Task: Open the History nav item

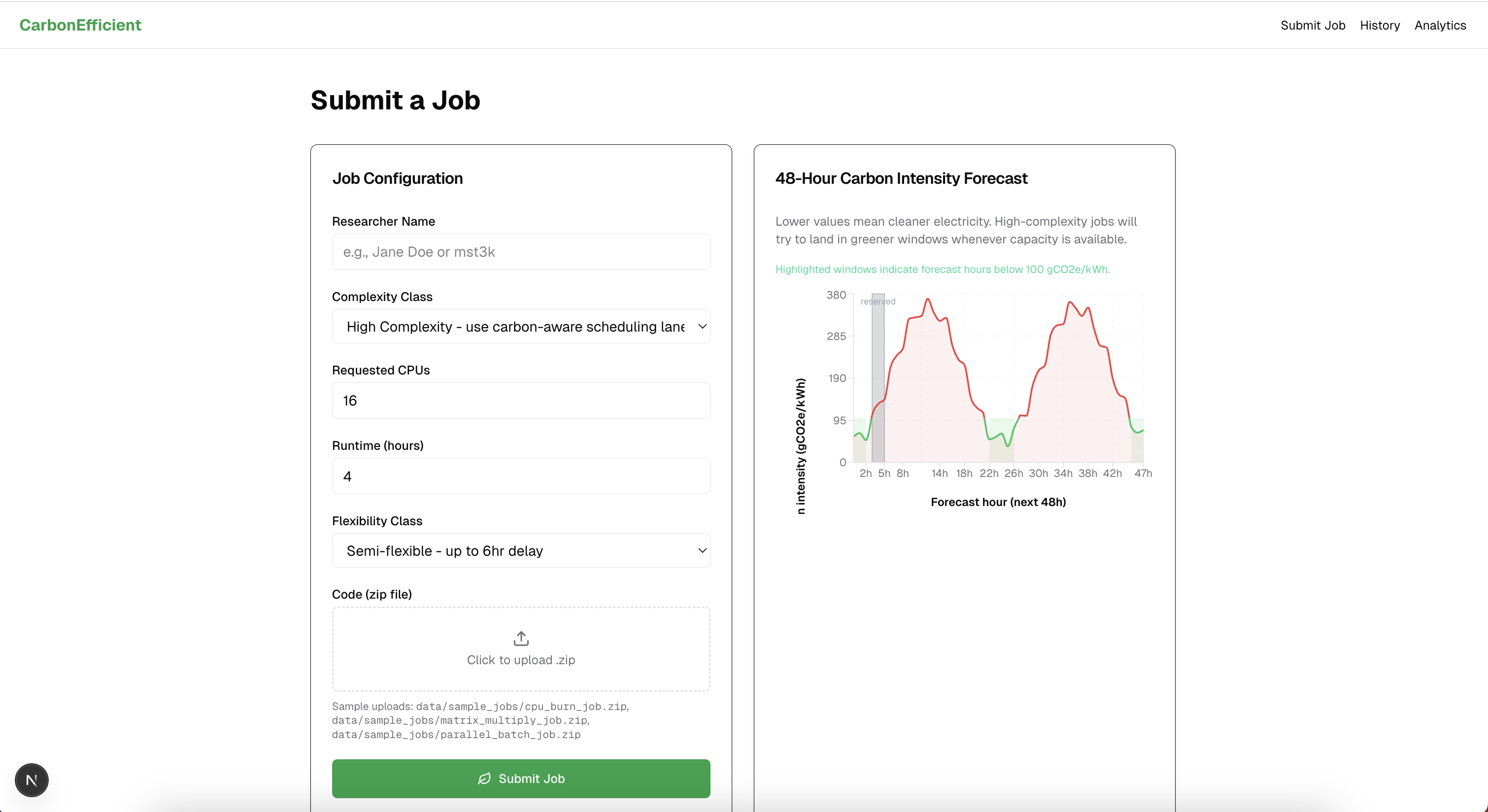Action: pos(1380,25)
